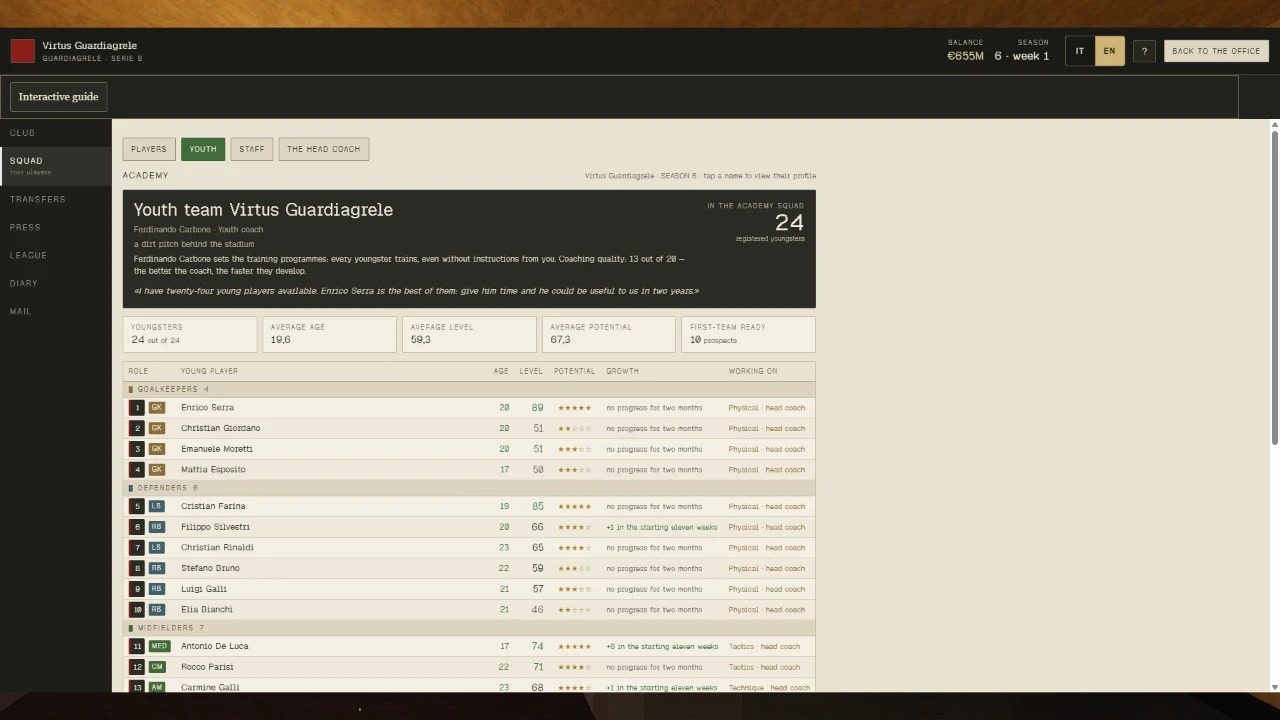
Task: Click the Level column header
Action: click(531, 371)
